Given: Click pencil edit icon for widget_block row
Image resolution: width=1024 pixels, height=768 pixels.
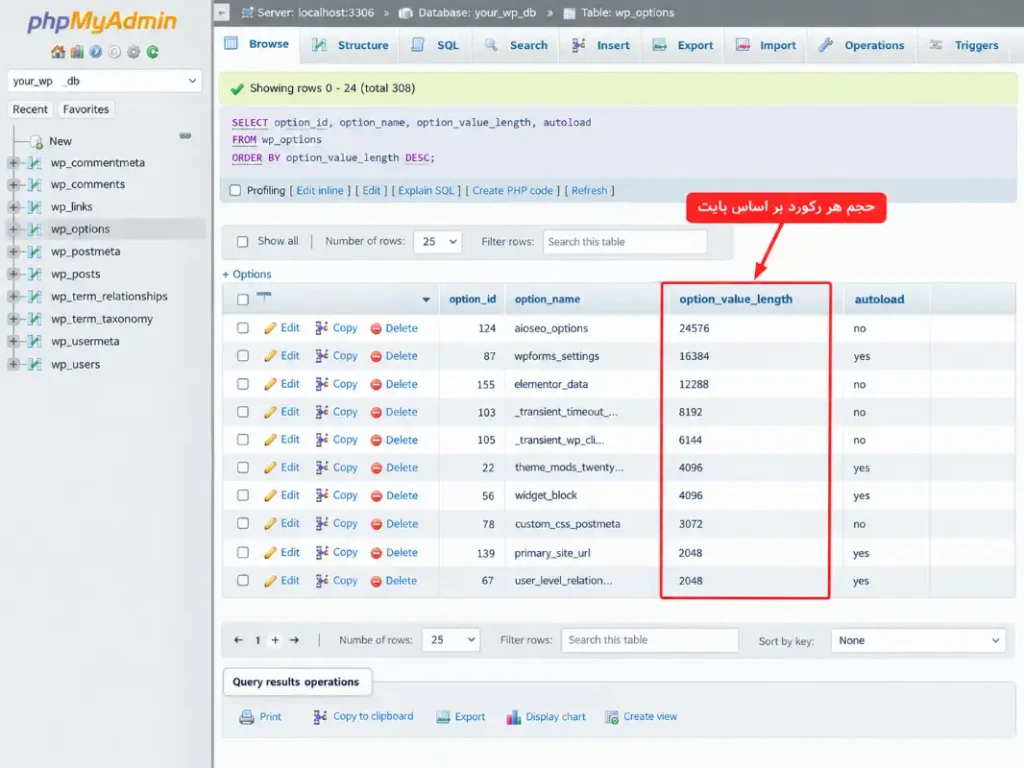Looking at the screenshot, I should pyautogui.click(x=270, y=496).
